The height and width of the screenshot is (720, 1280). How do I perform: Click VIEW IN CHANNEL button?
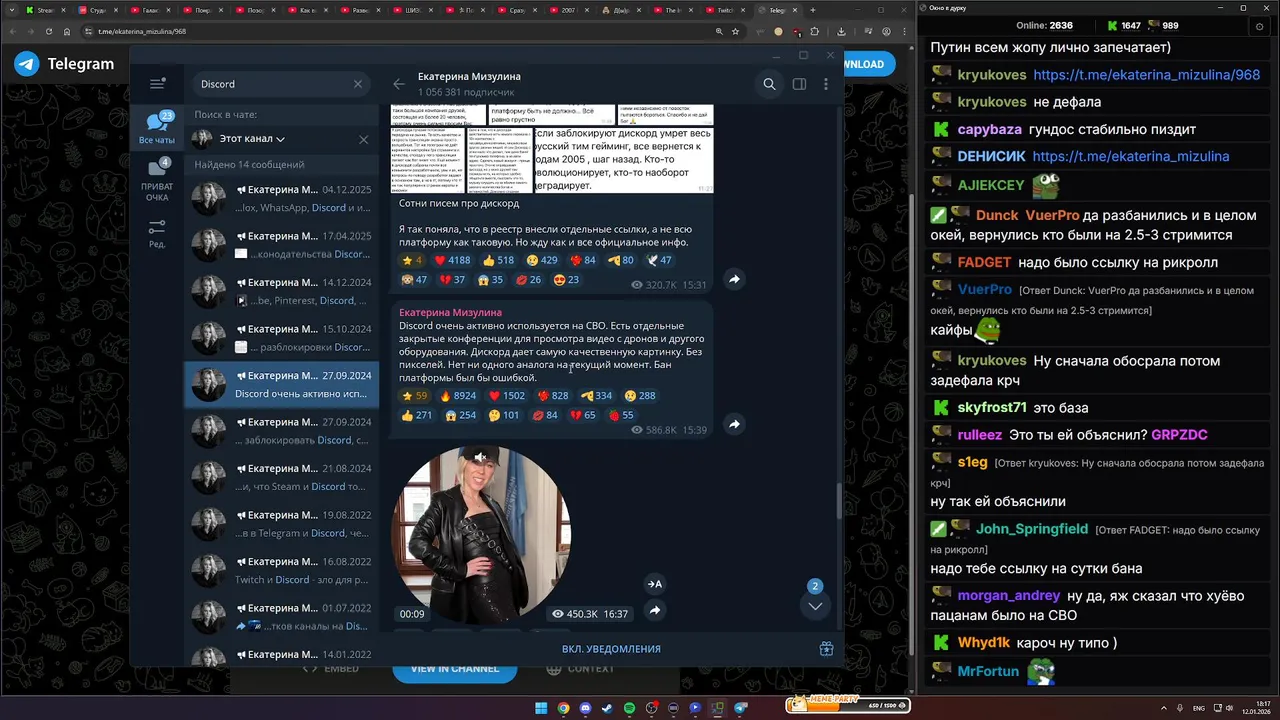[x=455, y=669]
